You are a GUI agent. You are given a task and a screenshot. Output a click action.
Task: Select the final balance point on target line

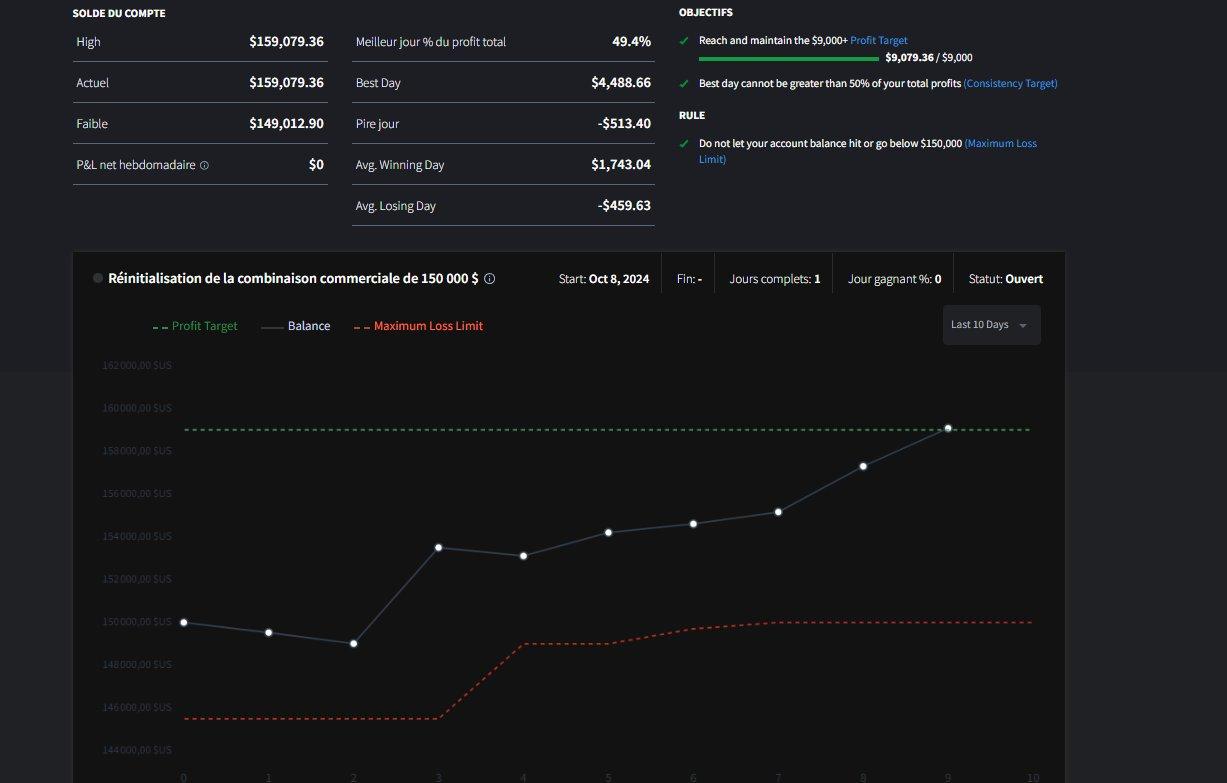(x=948, y=428)
